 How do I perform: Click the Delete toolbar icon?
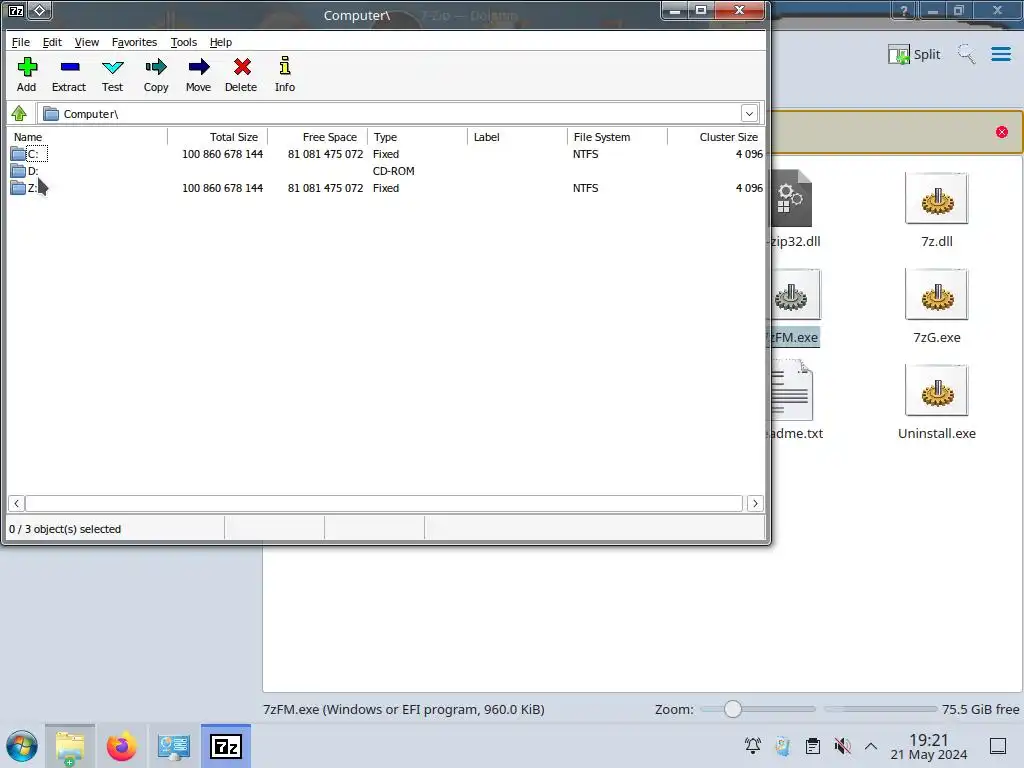click(x=242, y=67)
